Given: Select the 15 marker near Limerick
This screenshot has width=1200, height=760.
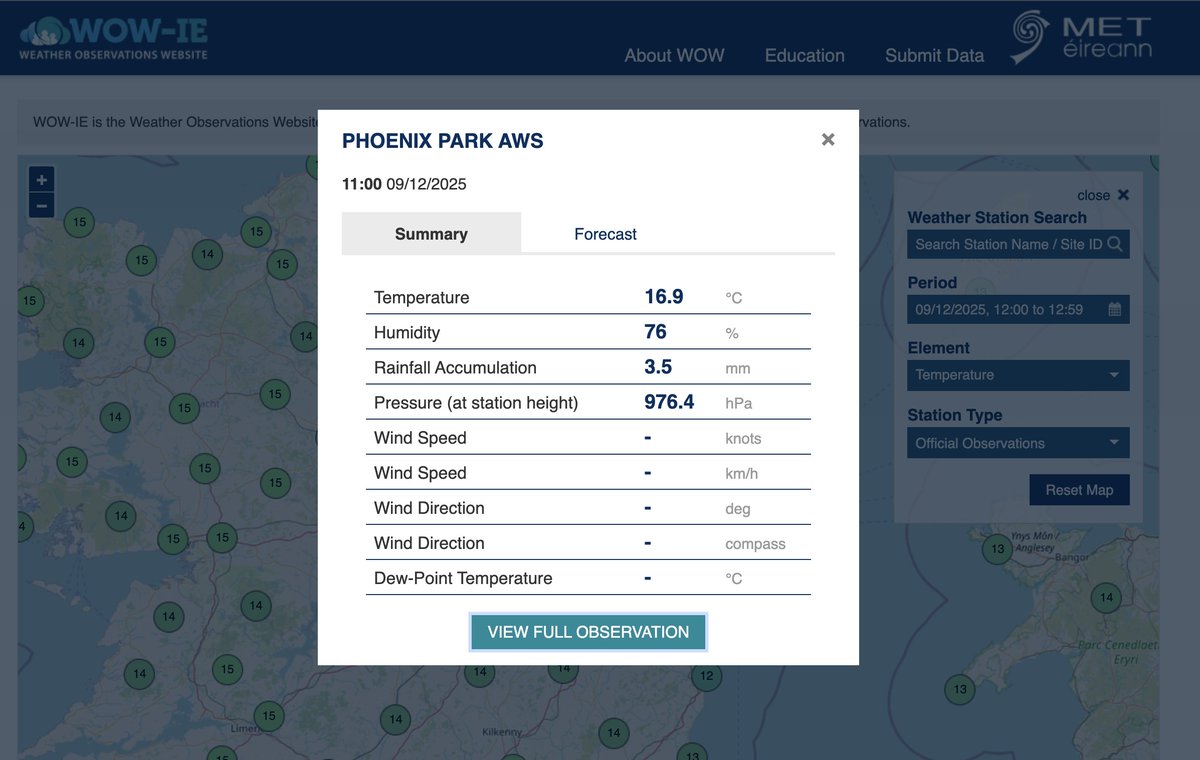Looking at the screenshot, I should click(269, 716).
